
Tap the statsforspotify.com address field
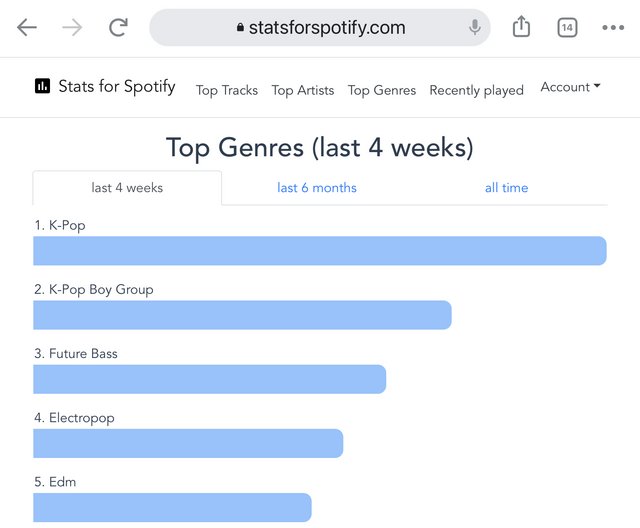(x=320, y=28)
